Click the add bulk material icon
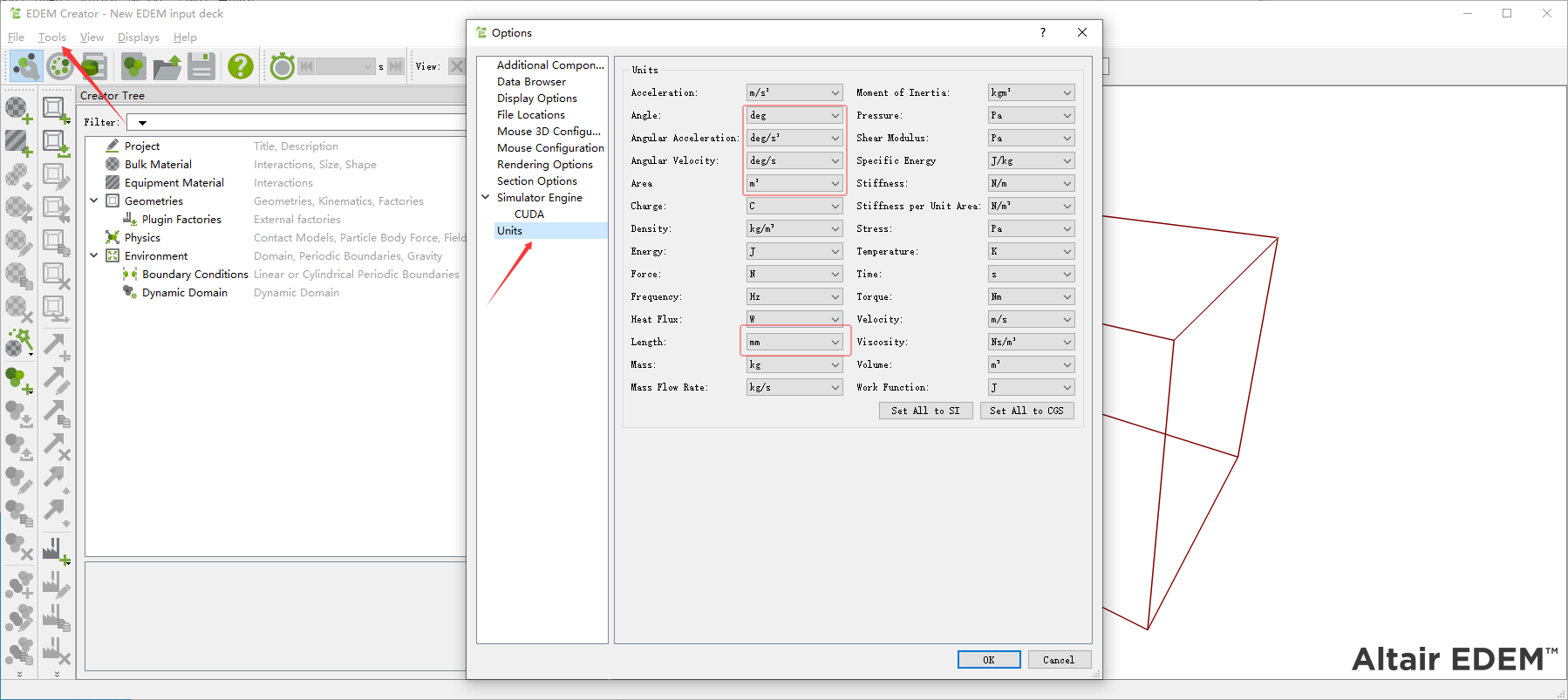This screenshot has height=700, width=1568. coord(19,110)
